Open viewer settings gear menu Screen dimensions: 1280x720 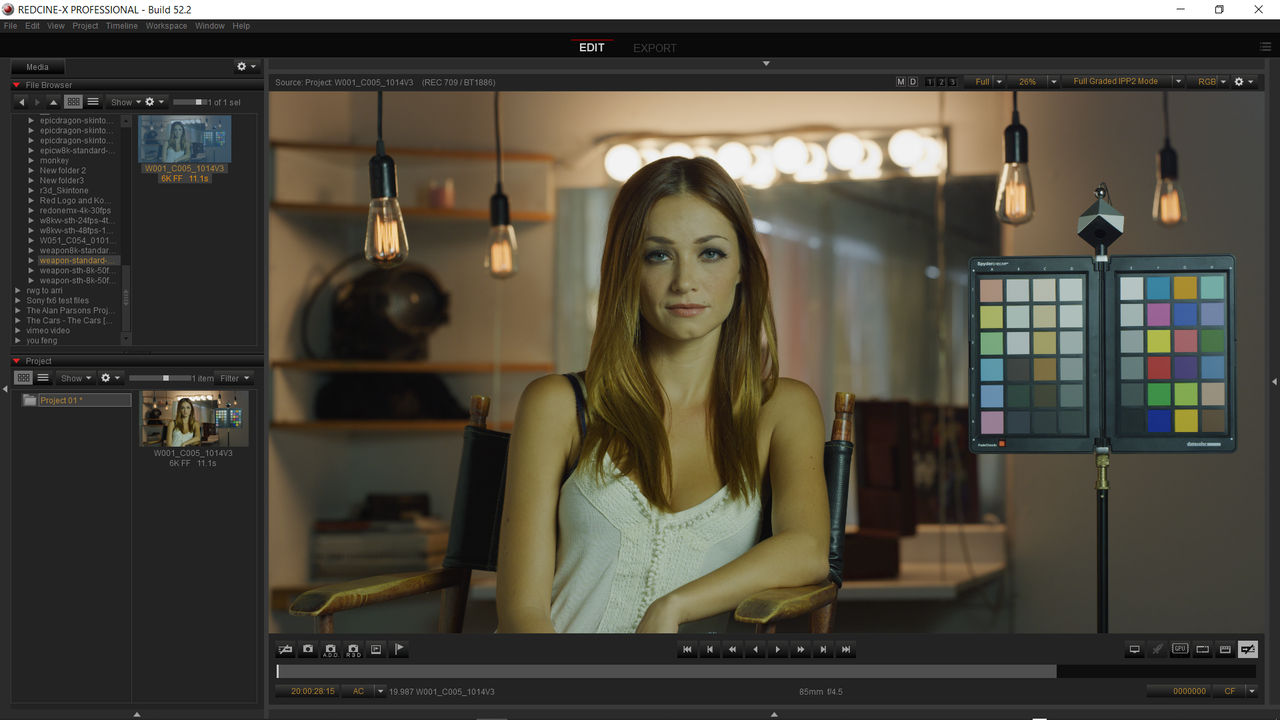click(x=1244, y=82)
